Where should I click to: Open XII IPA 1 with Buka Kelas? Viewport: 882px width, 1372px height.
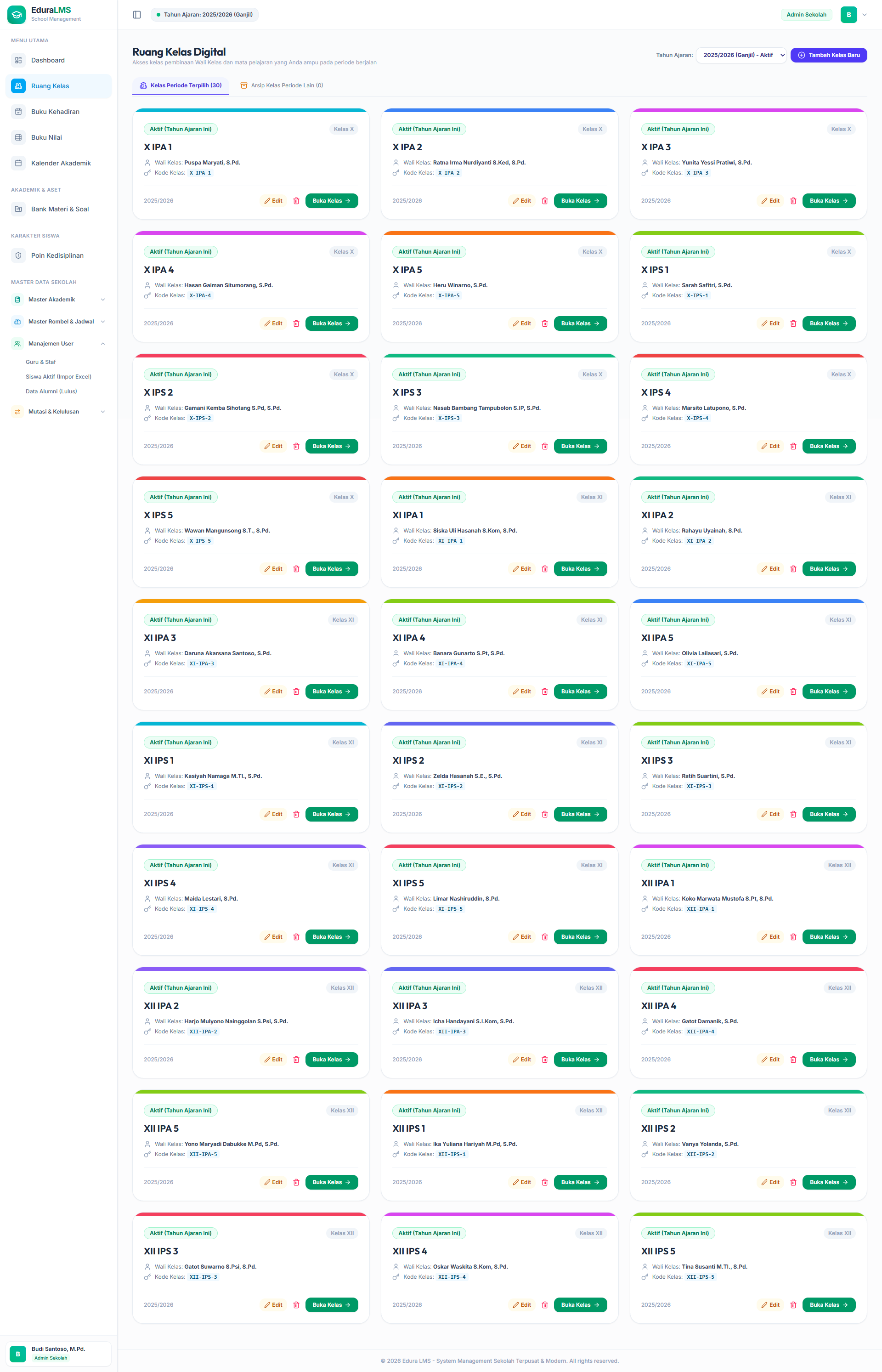tap(828, 937)
